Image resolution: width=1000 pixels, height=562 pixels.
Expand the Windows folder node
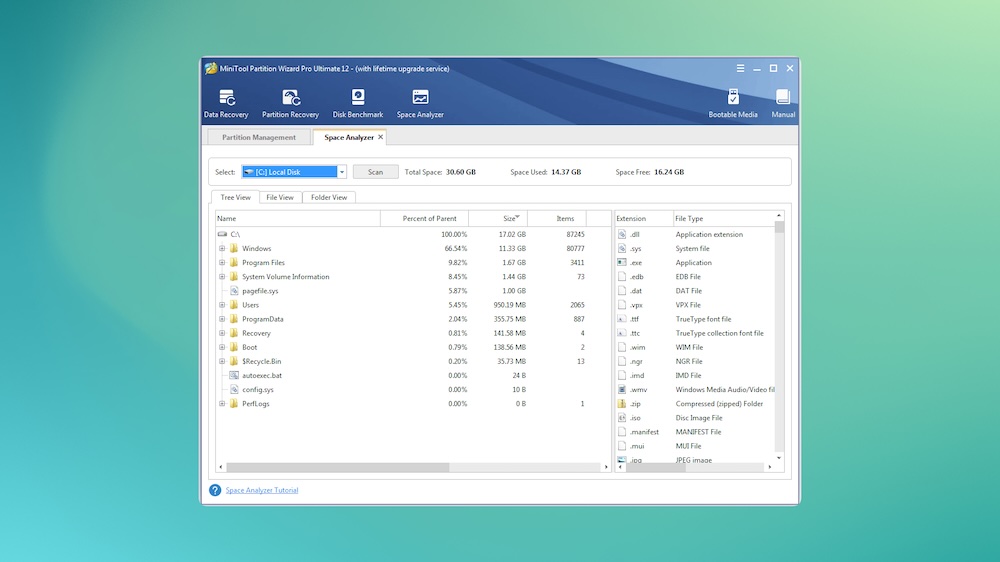222,248
